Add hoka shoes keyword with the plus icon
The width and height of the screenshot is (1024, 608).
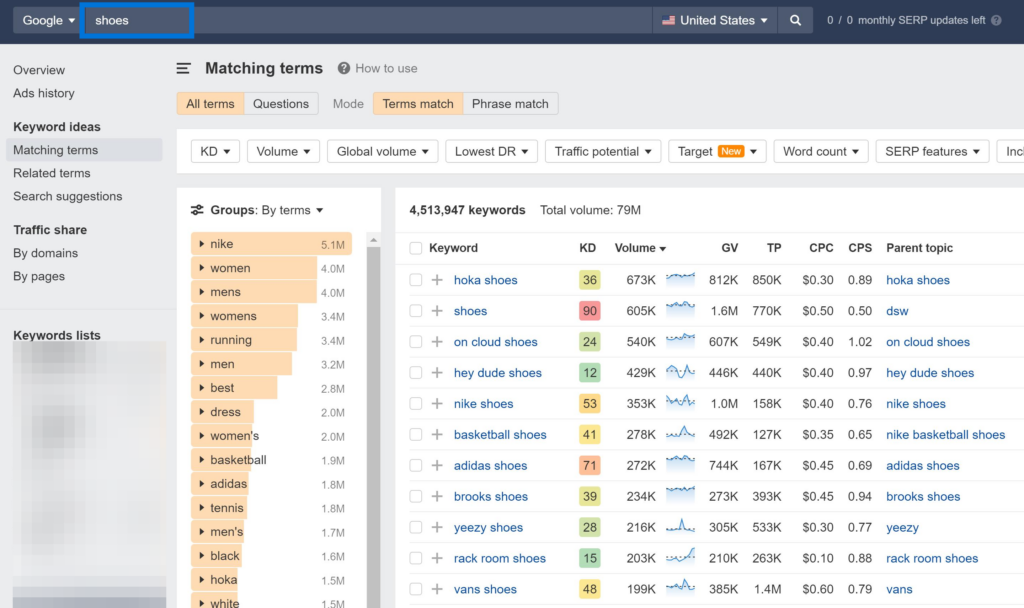pos(437,280)
